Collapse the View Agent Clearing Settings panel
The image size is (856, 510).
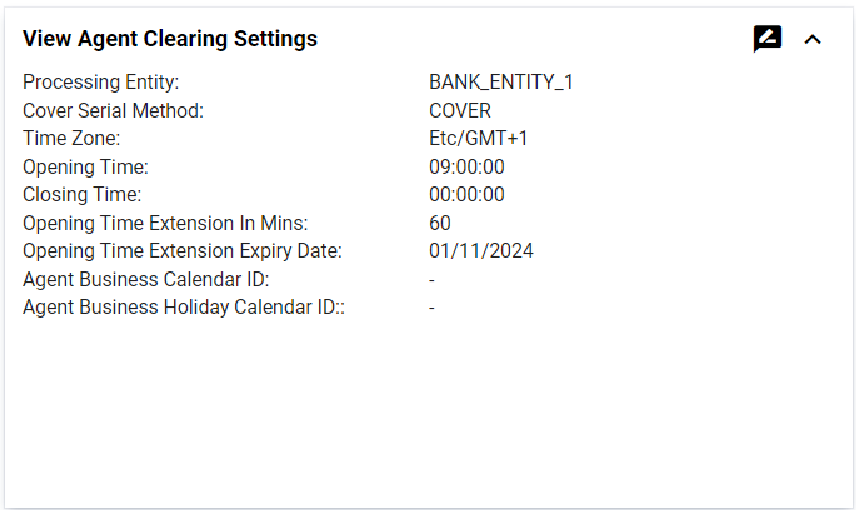[813, 39]
